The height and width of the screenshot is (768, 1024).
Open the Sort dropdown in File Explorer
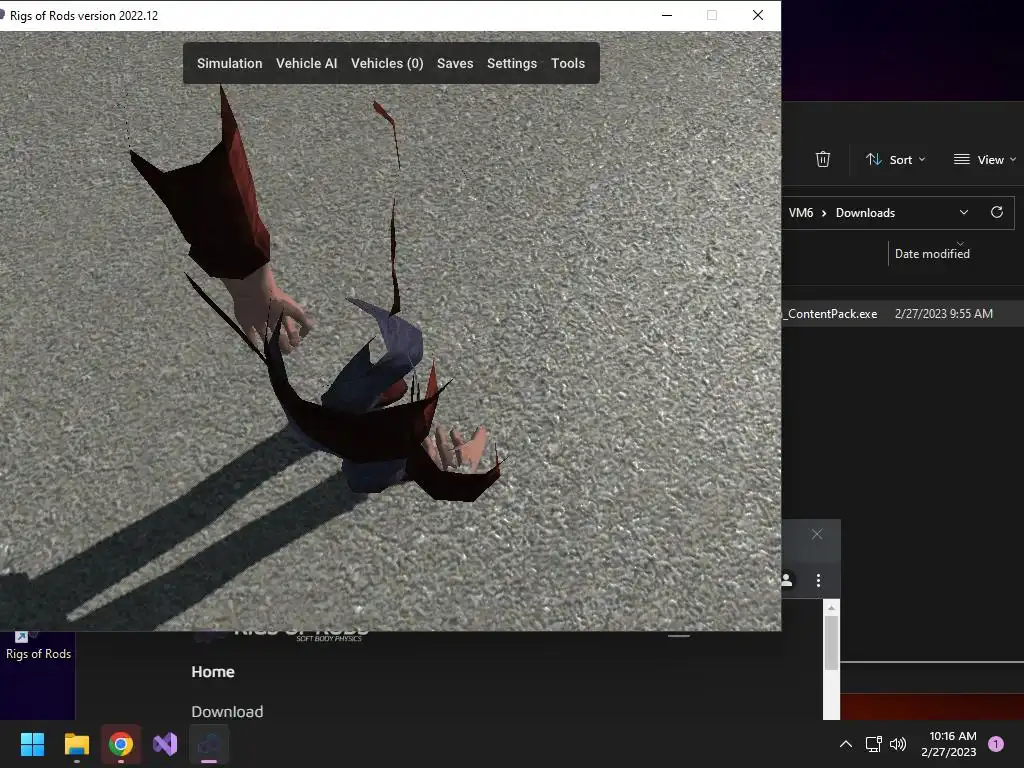pyautogui.click(x=895, y=159)
